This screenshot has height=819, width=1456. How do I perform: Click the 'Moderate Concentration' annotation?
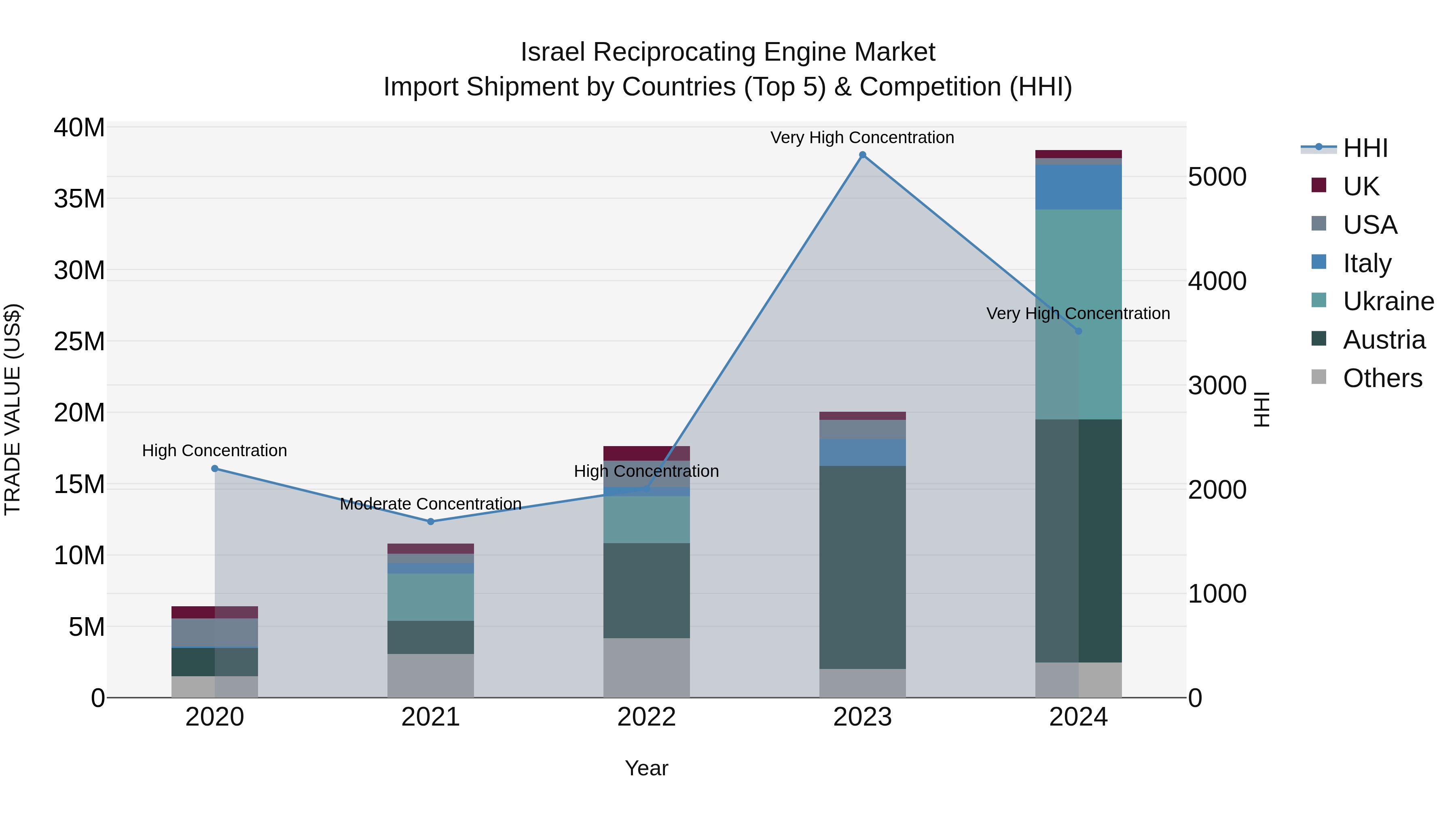click(x=431, y=504)
